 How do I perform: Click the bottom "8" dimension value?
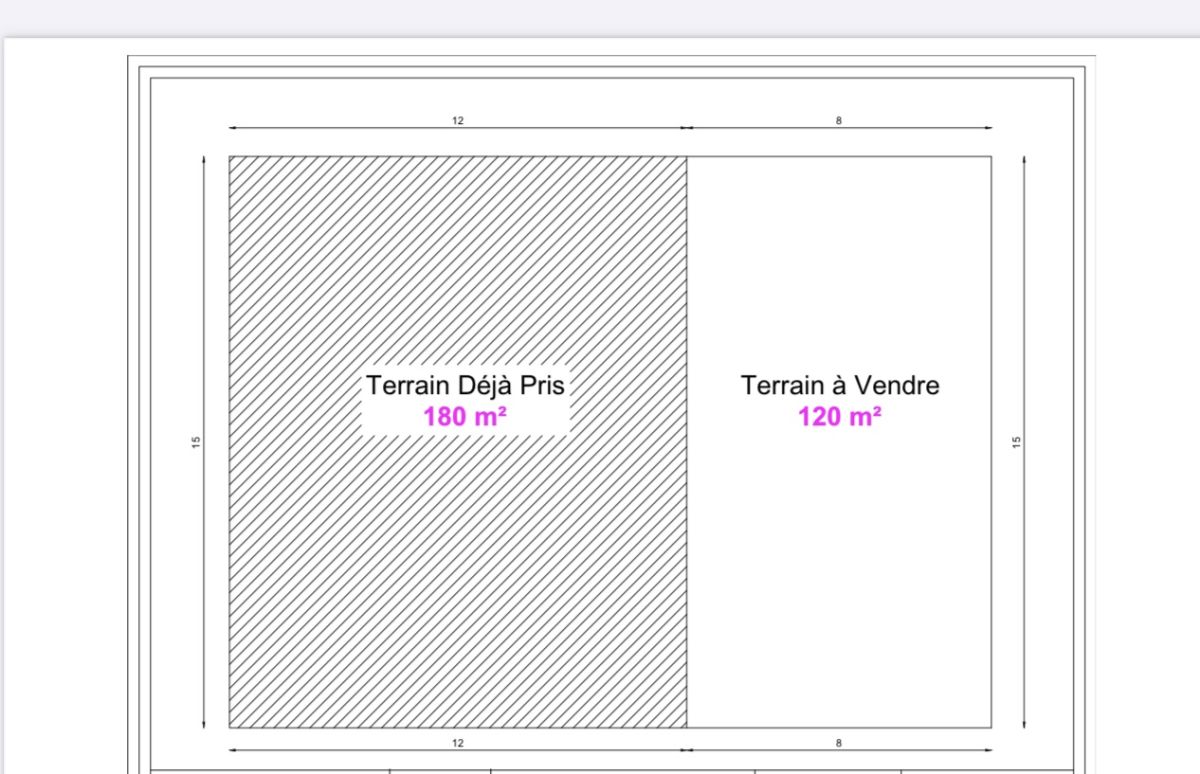pyautogui.click(x=839, y=742)
